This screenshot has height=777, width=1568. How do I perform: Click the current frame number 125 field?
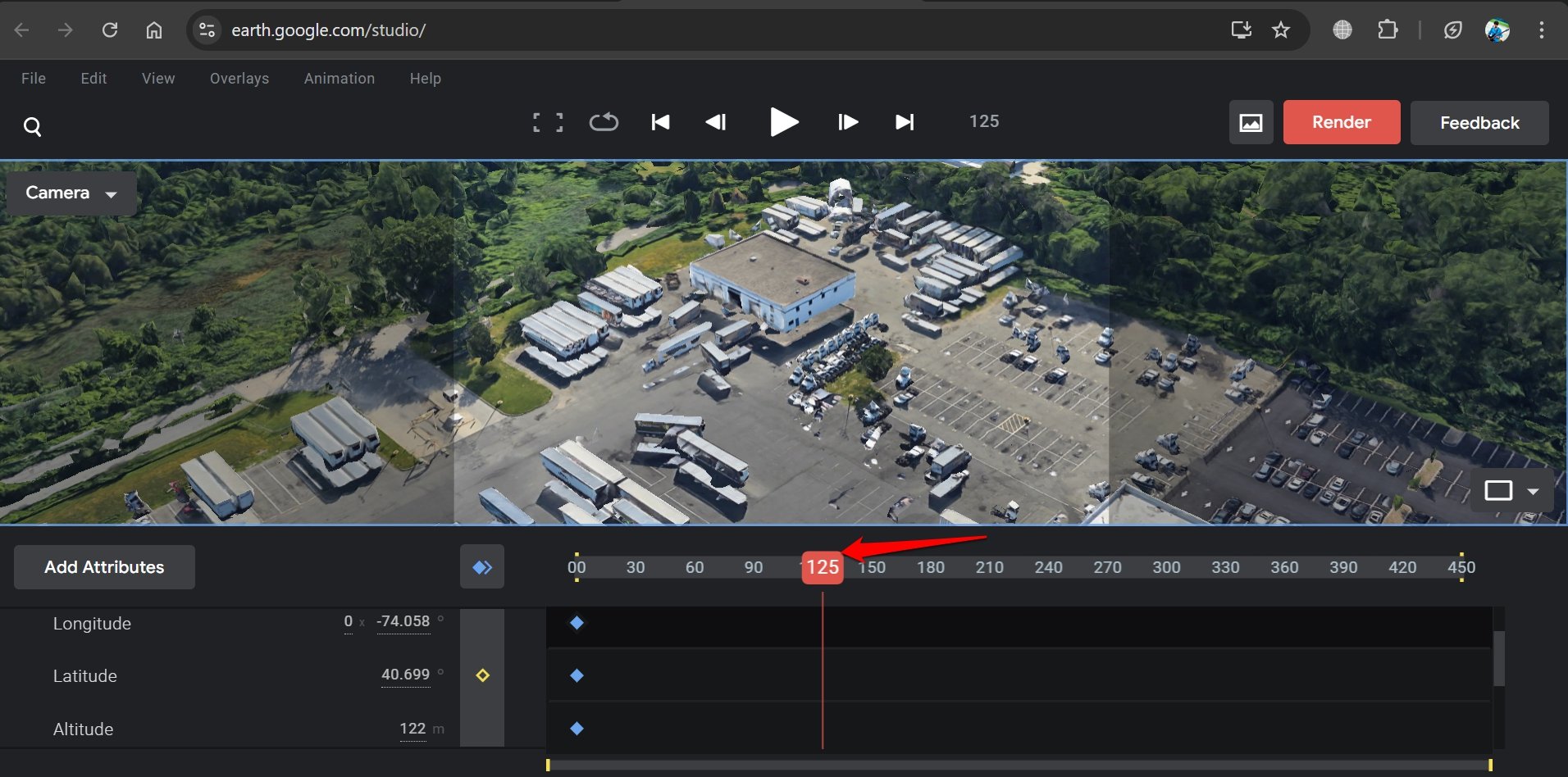(984, 121)
